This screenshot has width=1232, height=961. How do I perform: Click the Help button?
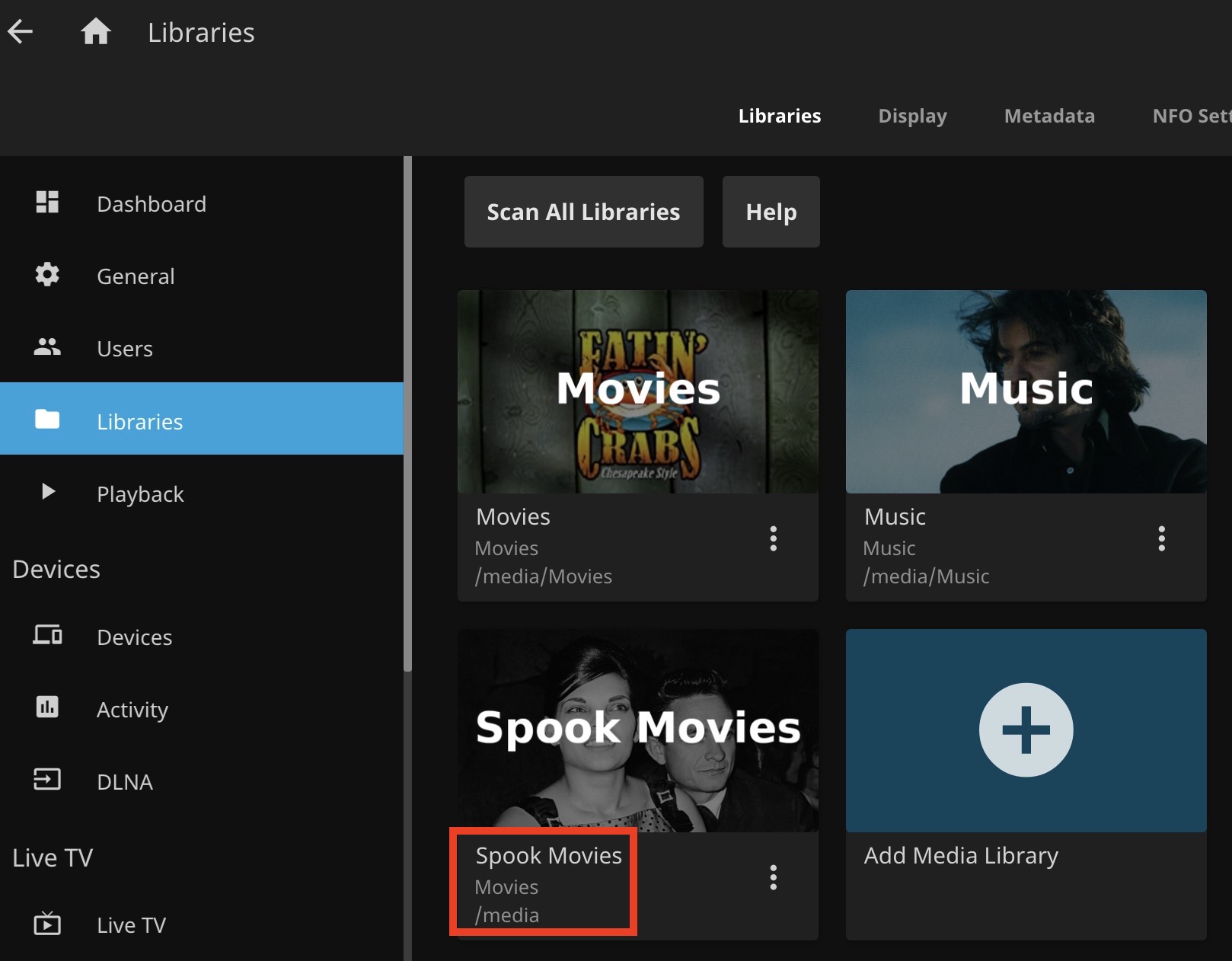(771, 212)
